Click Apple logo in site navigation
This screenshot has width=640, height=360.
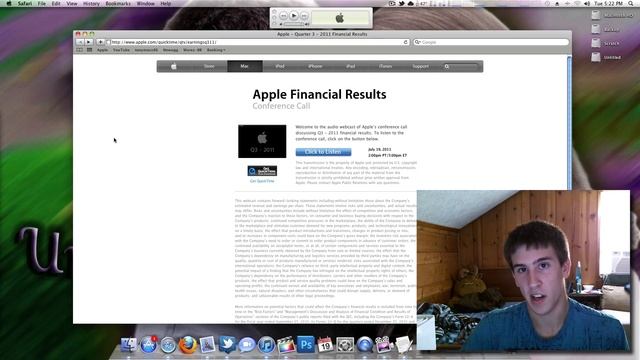pyautogui.click(x=174, y=66)
